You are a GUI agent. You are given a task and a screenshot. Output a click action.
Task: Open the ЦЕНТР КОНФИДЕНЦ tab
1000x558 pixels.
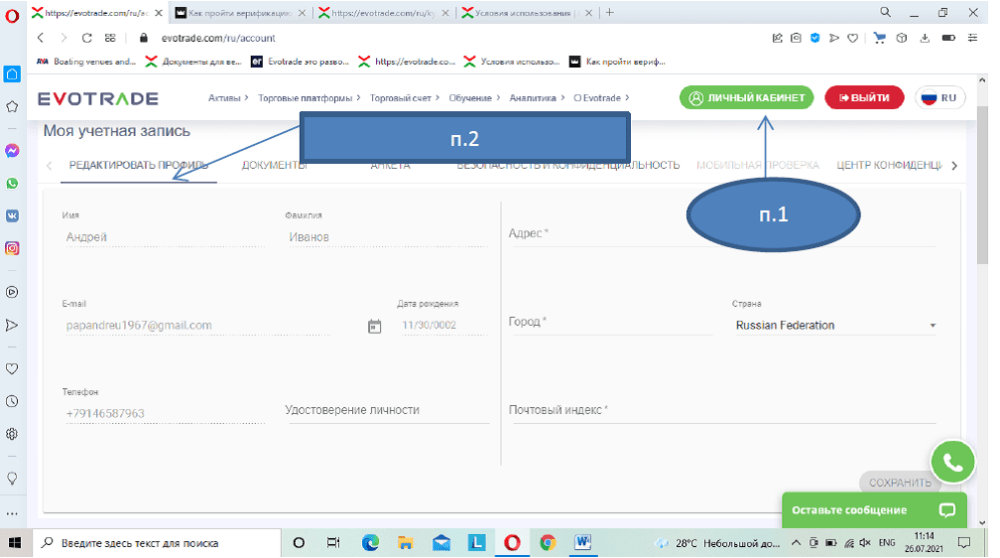coord(888,166)
